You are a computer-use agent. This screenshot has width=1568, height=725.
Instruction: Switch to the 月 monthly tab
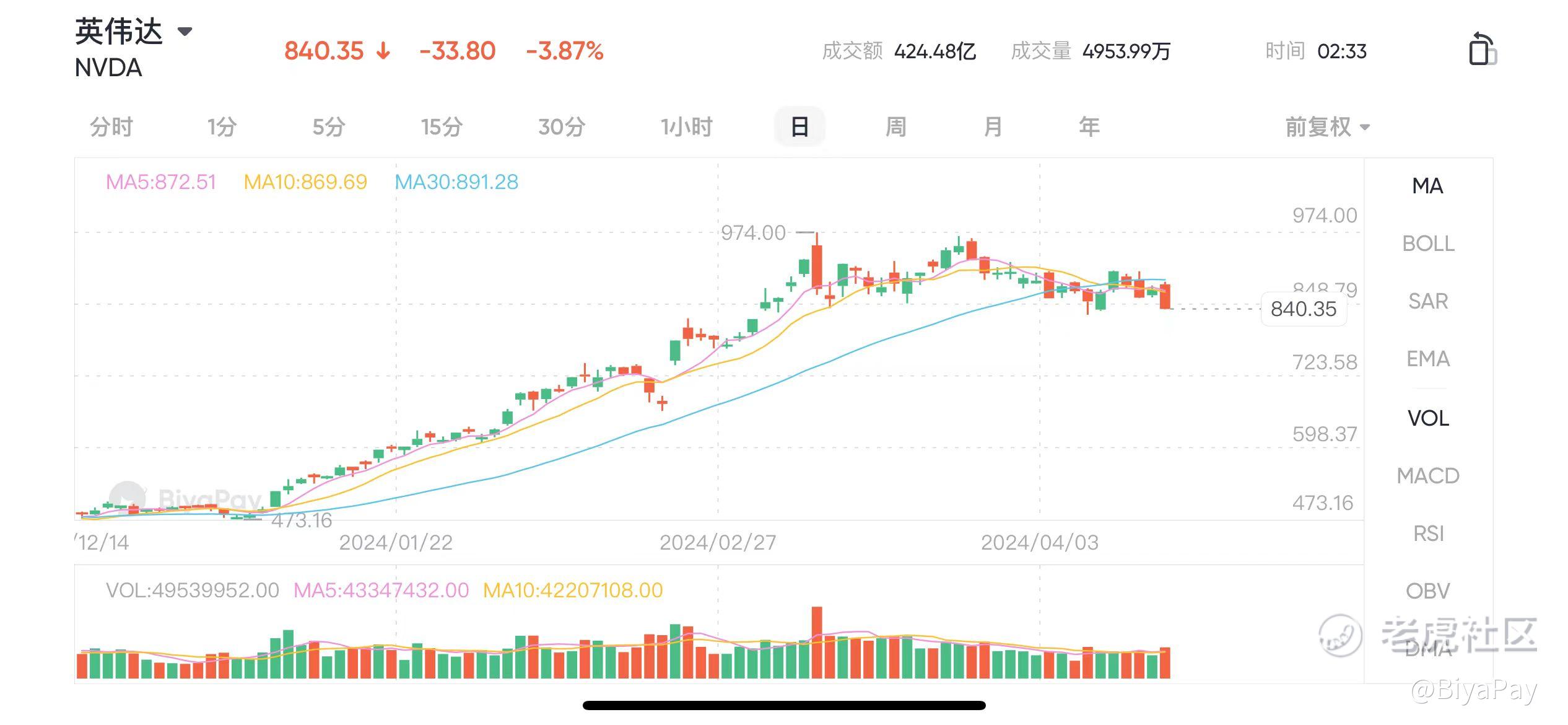tap(993, 127)
